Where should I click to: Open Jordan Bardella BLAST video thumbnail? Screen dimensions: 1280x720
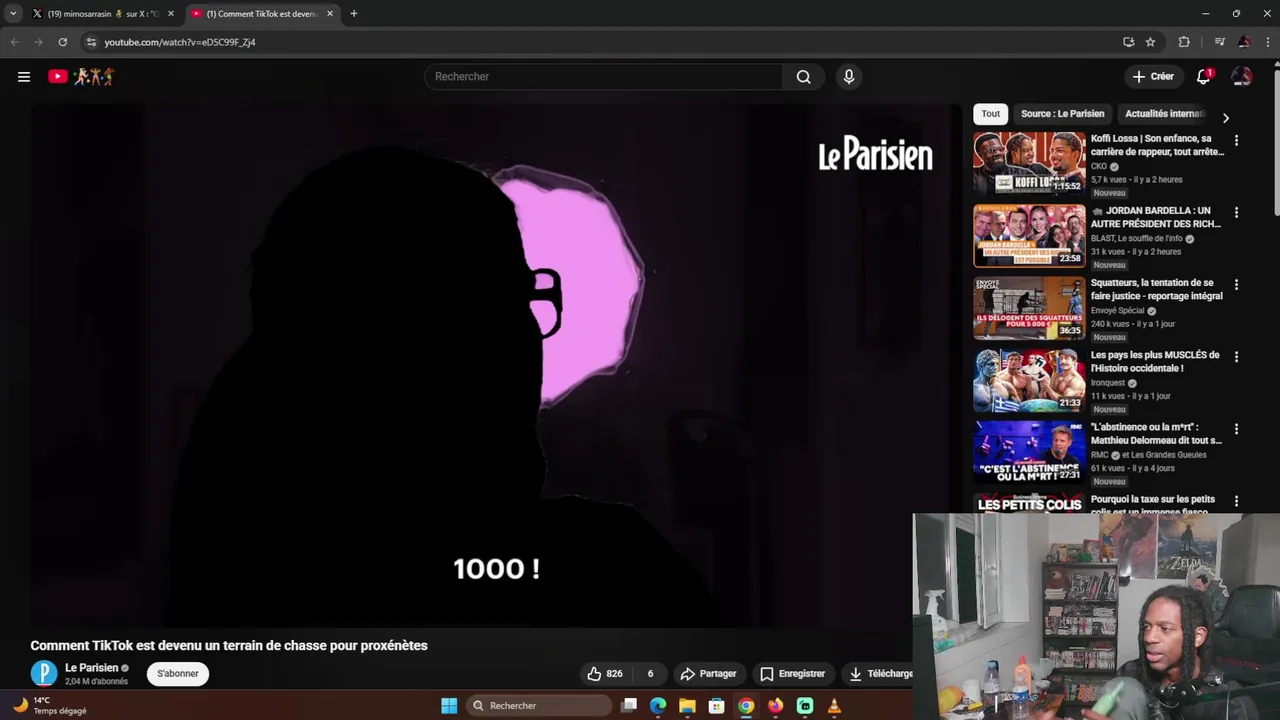(x=1029, y=235)
